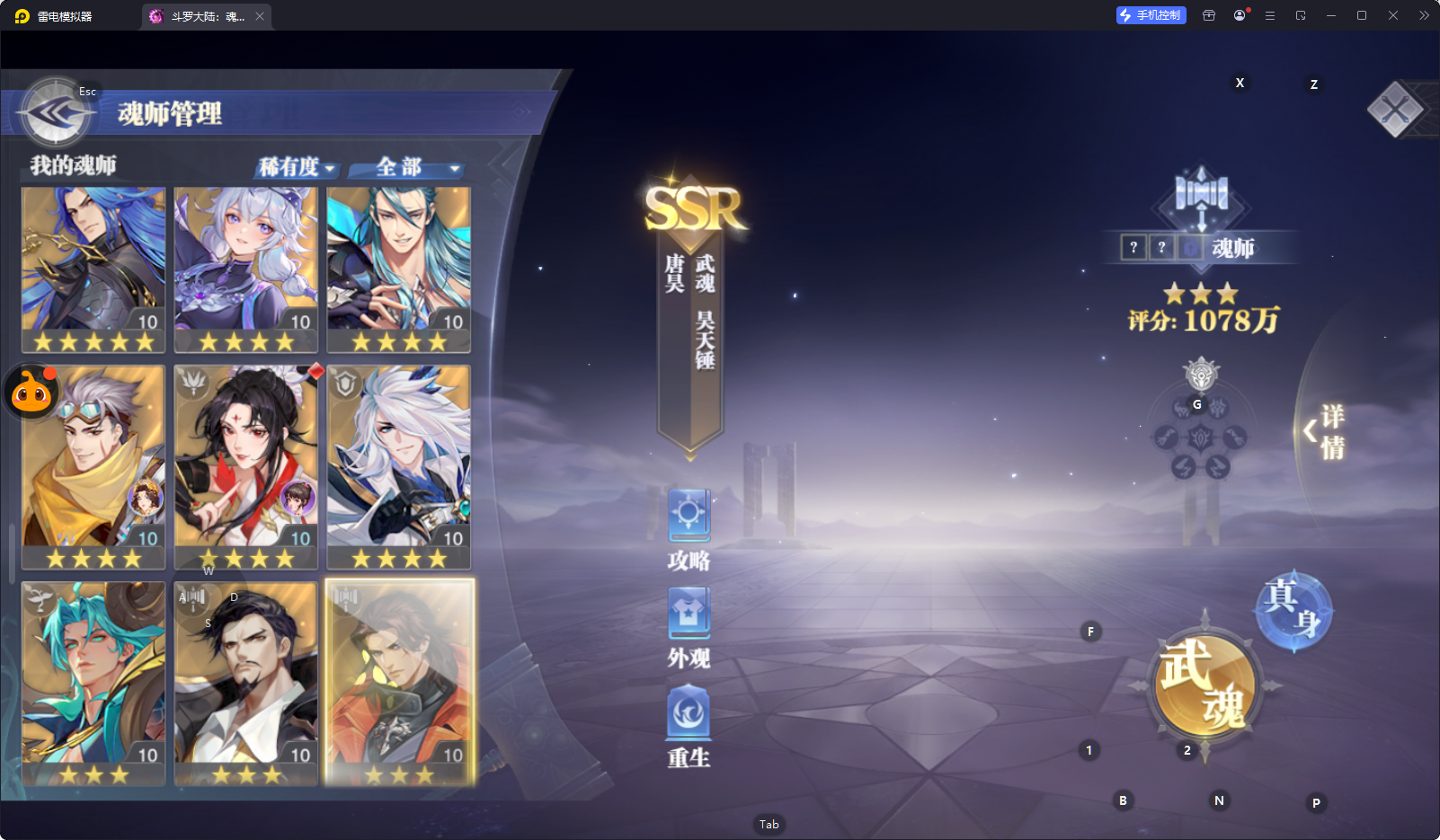
Task: Tap the SSR rarity badge
Action: (695, 208)
